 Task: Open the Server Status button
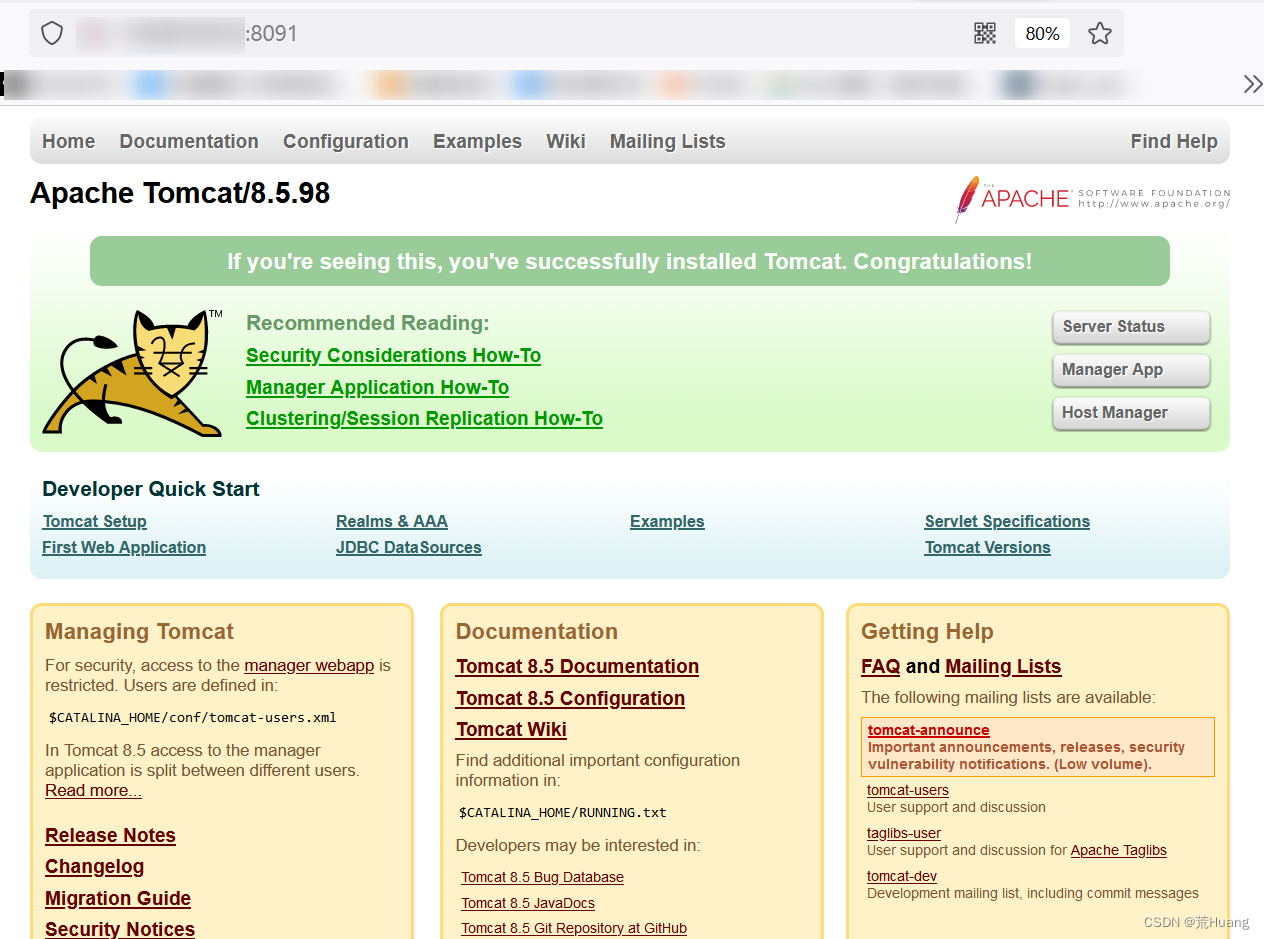pyautogui.click(x=1131, y=327)
